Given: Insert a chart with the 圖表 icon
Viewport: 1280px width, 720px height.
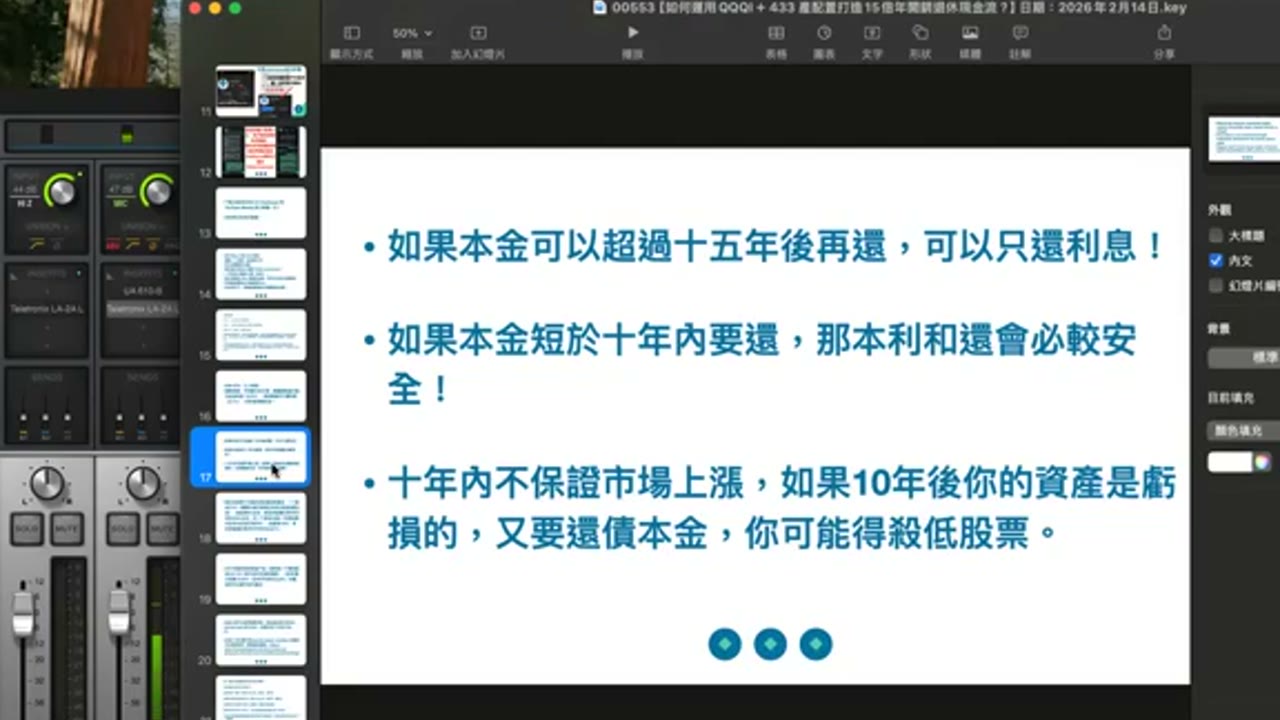Looking at the screenshot, I should pyautogui.click(x=824, y=33).
